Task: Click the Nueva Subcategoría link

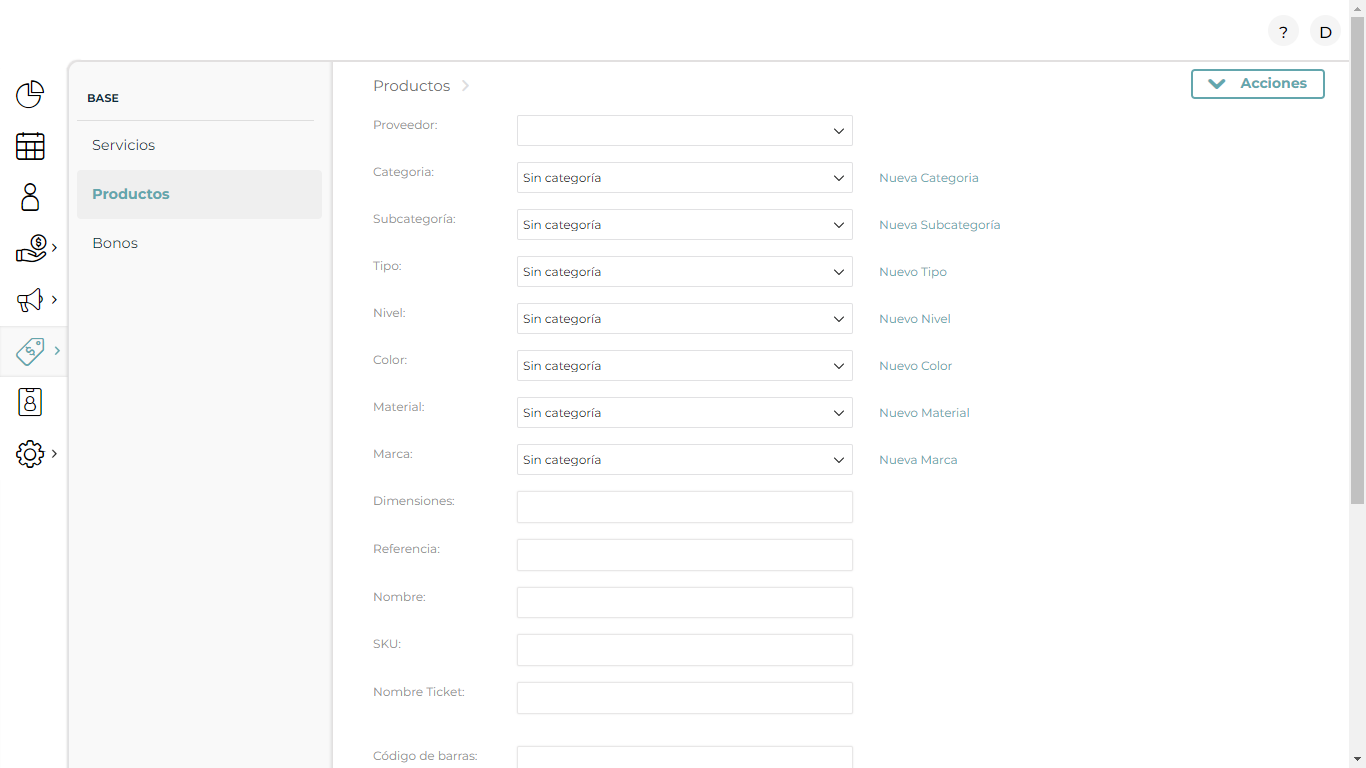Action: [x=940, y=225]
